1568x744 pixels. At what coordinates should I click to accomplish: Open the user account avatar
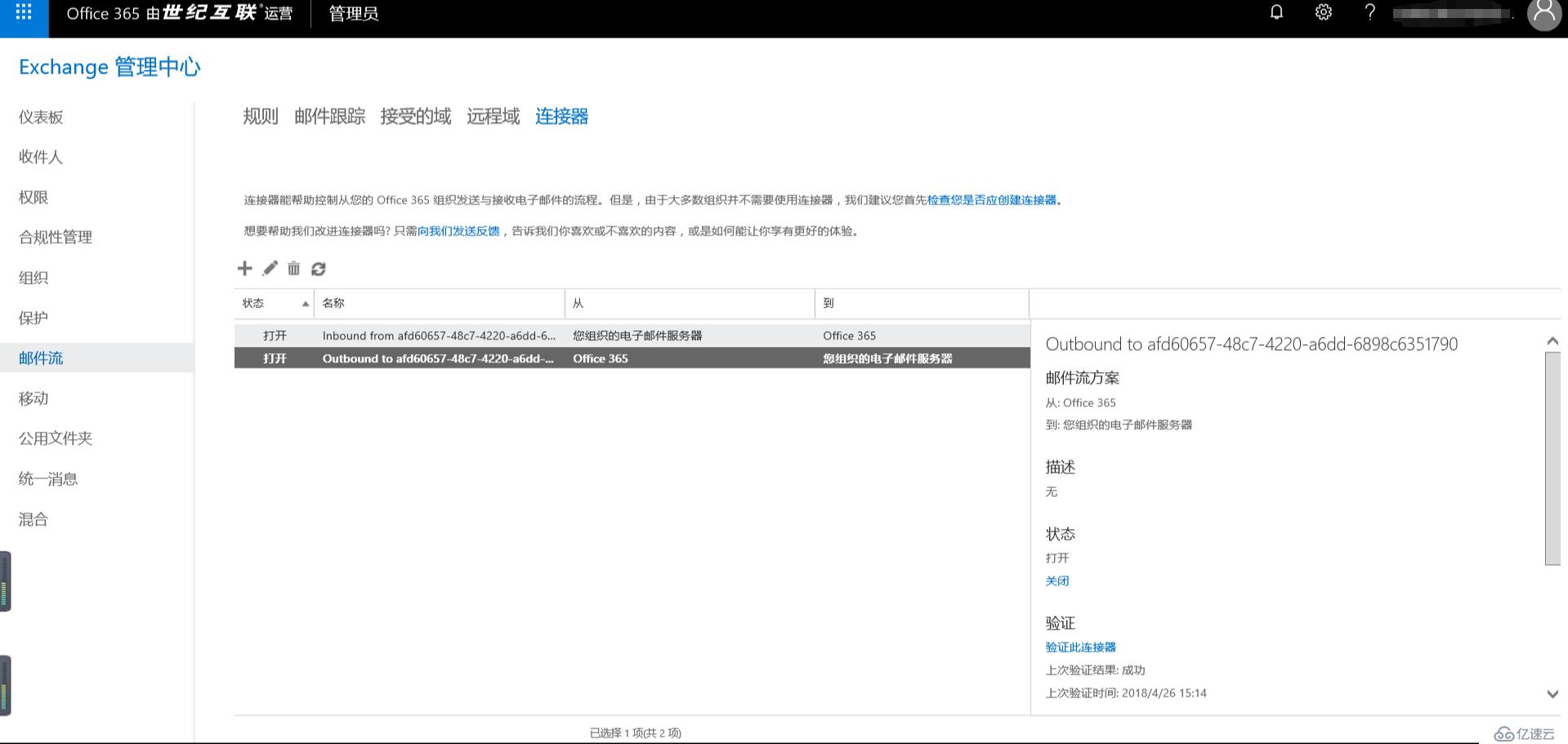click(1544, 14)
